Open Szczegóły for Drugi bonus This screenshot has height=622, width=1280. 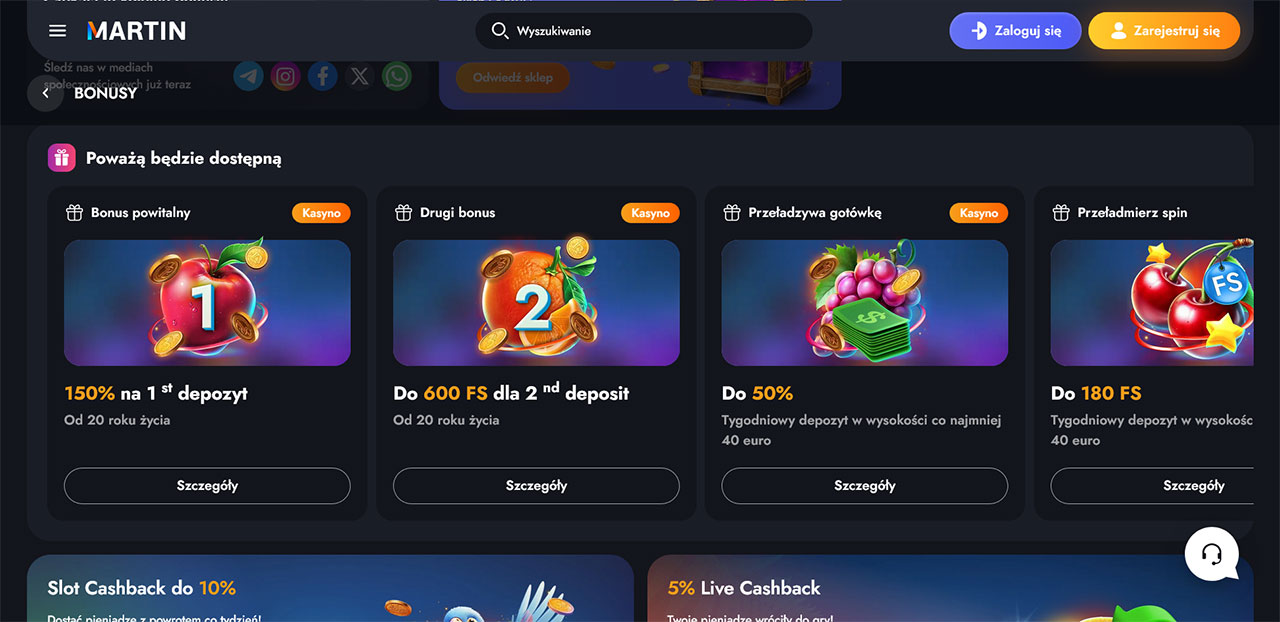pyautogui.click(x=536, y=486)
